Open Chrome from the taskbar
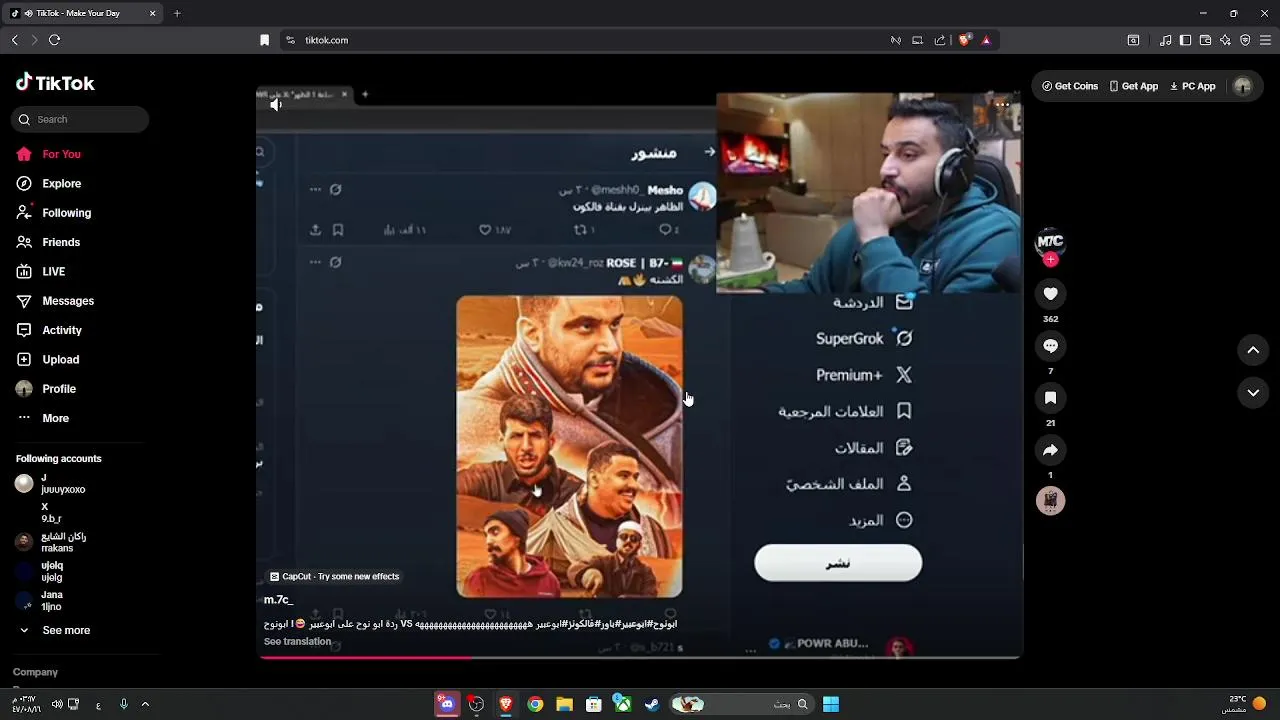The width and height of the screenshot is (1280, 720). point(535,704)
